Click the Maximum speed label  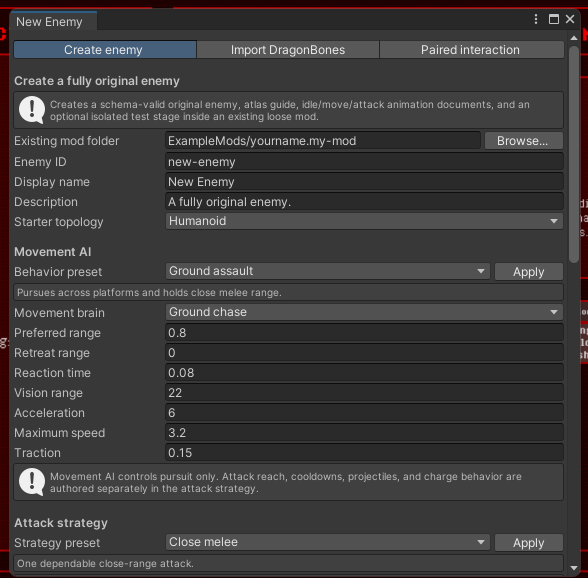click(x=60, y=433)
